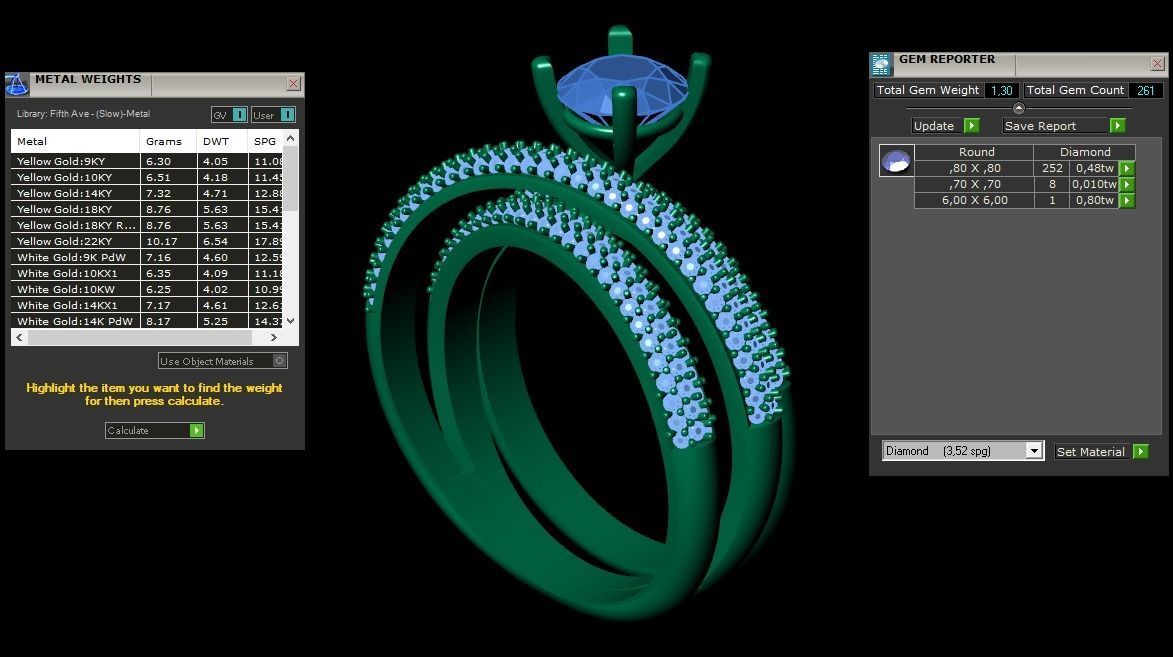The image size is (1173, 657).
Task: Click the ,70 X ,70 gem size cell
Action: click(x=974, y=184)
